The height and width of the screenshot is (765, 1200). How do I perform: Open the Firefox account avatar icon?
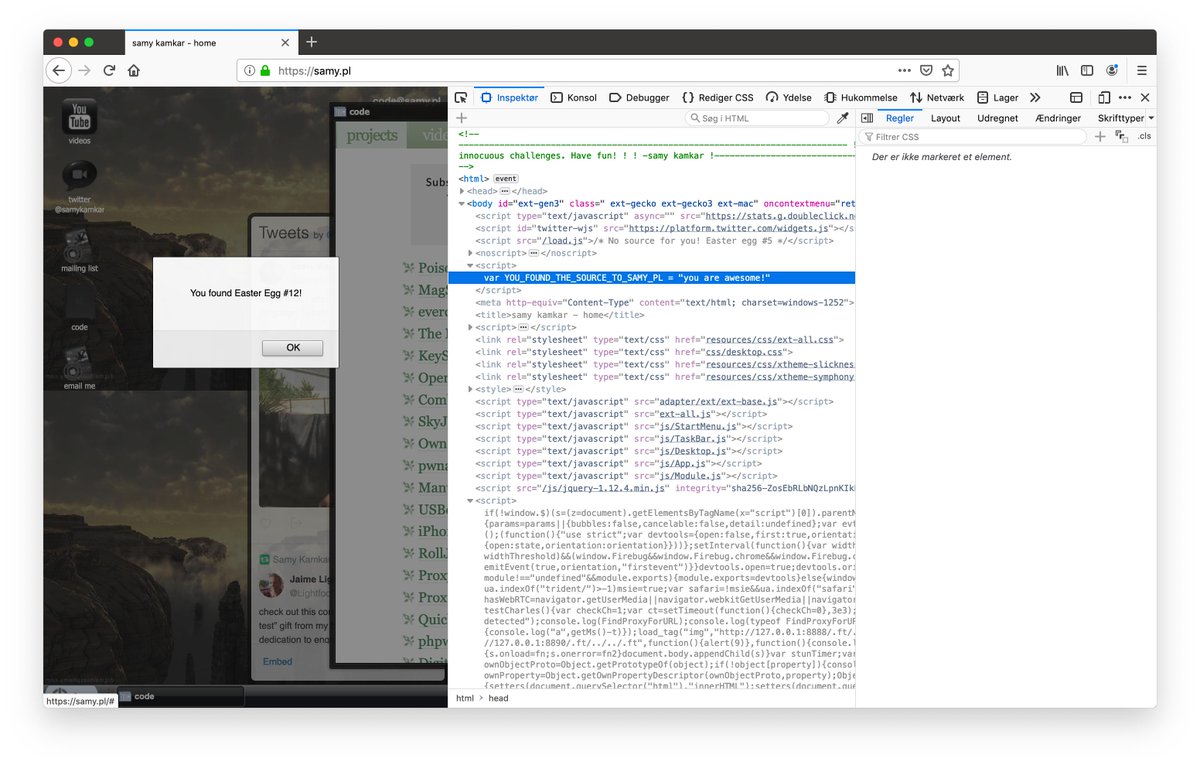pyautogui.click(x=1112, y=71)
